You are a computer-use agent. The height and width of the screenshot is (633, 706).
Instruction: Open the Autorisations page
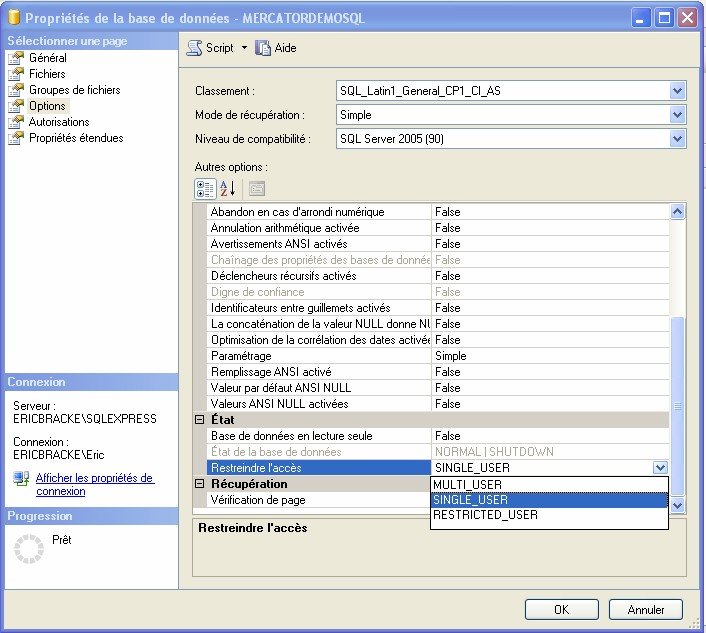pos(59,122)
